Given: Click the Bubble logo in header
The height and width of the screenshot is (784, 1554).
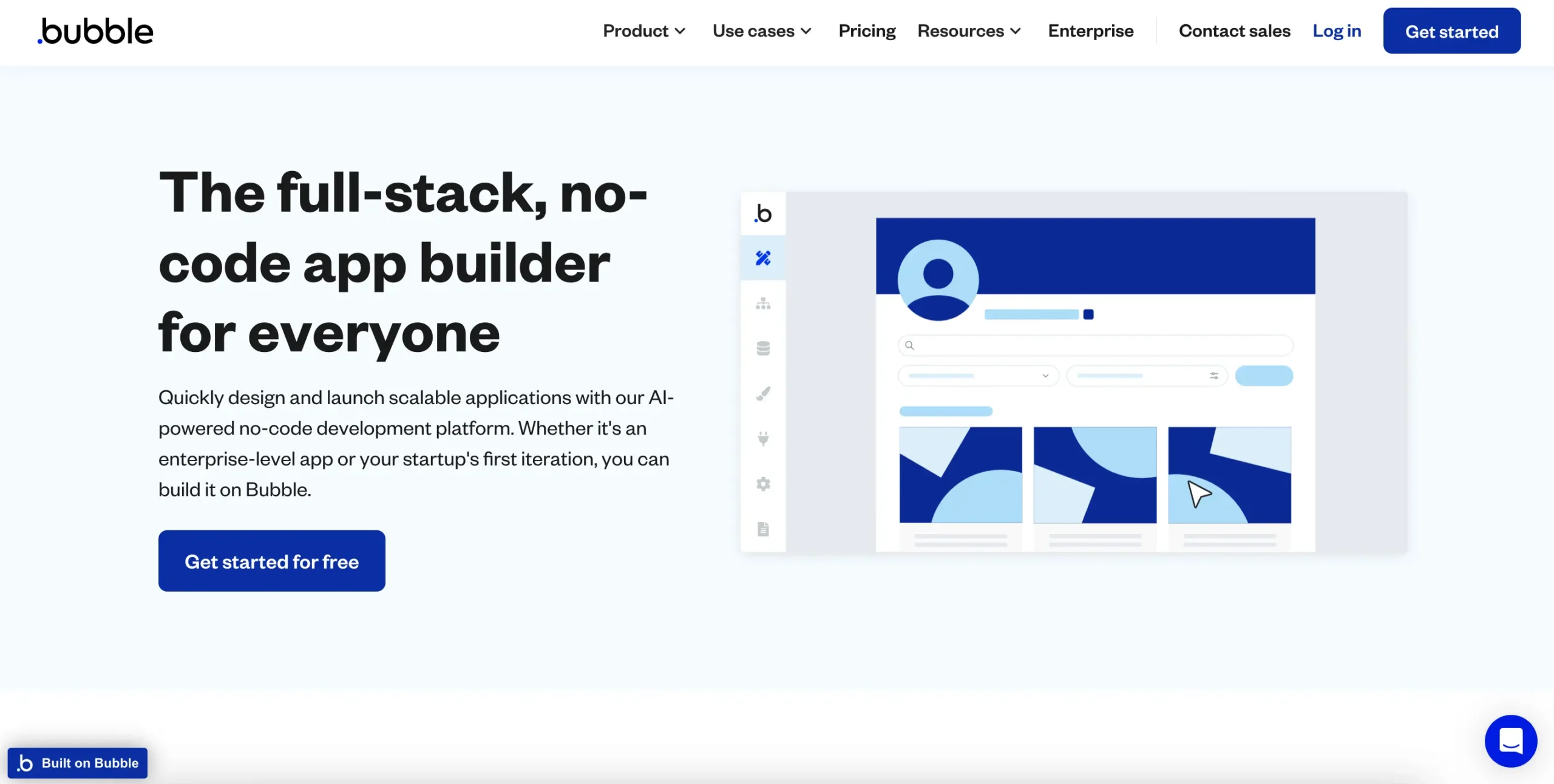Looking at the screenshot, I should pos(95,31).
